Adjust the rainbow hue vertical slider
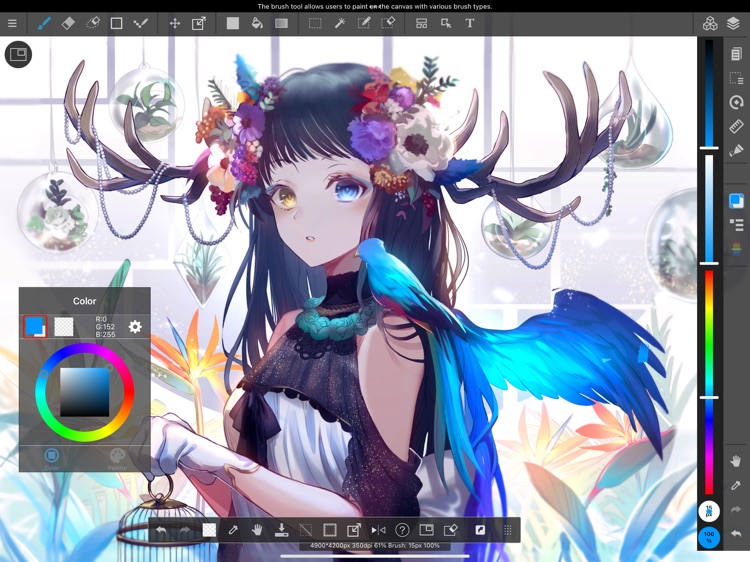 point(709,383)
